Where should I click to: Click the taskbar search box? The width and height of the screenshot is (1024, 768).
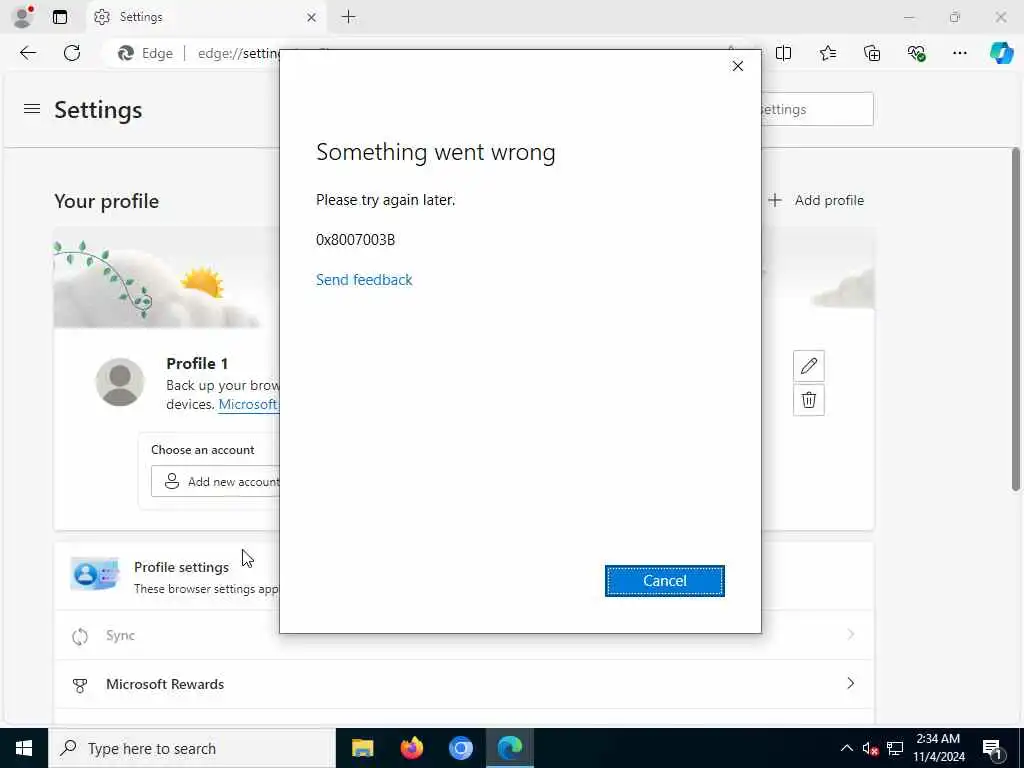[x=191, y=748]
